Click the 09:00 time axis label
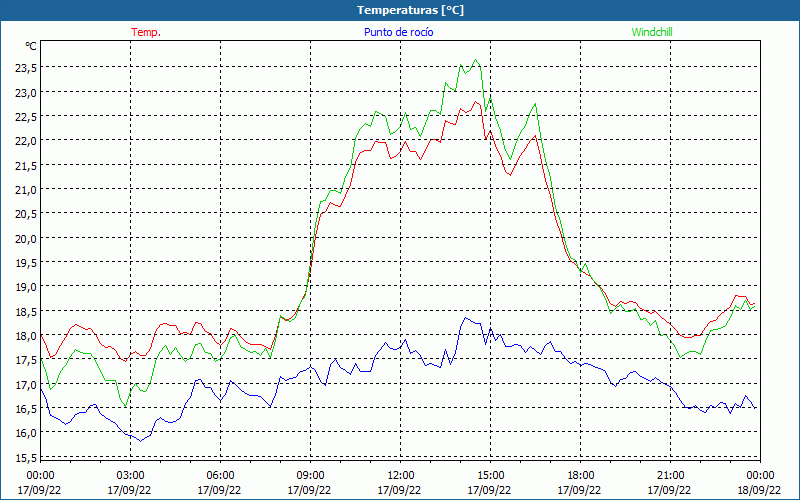Image resolution: width=800 pixels, height=500 pixels. (310, 476)
